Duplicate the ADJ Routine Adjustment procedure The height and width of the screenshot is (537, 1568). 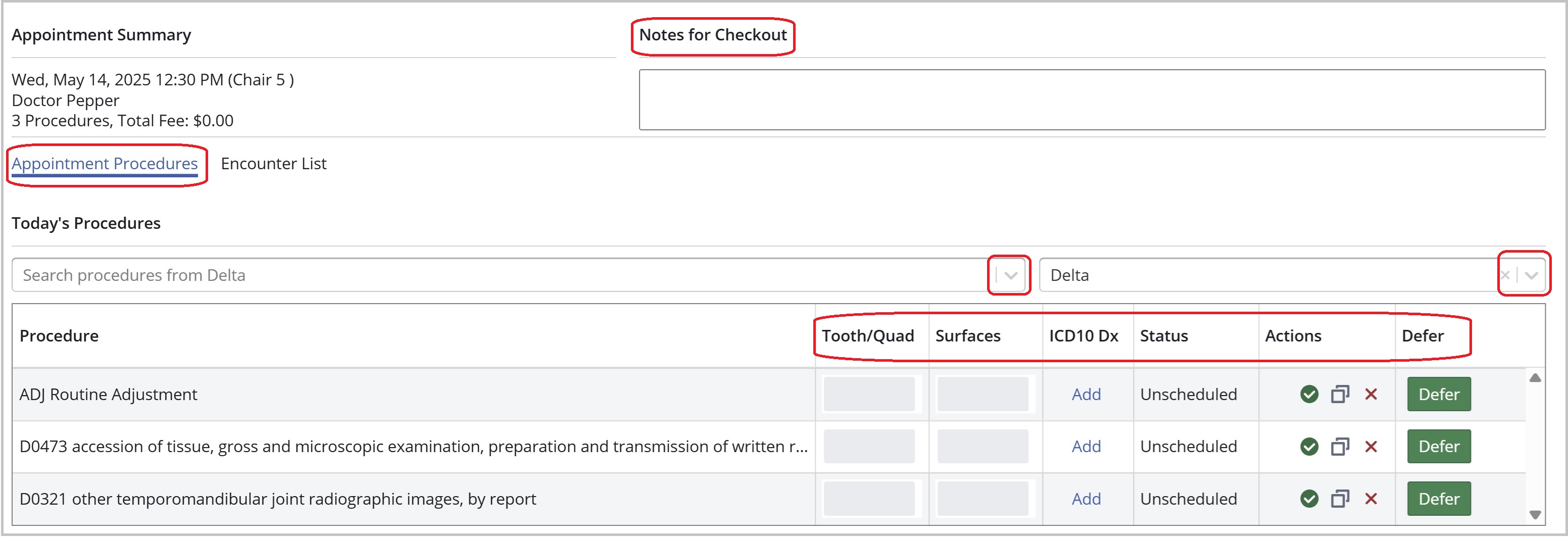pyautogui.click(x=1340, y=395)
